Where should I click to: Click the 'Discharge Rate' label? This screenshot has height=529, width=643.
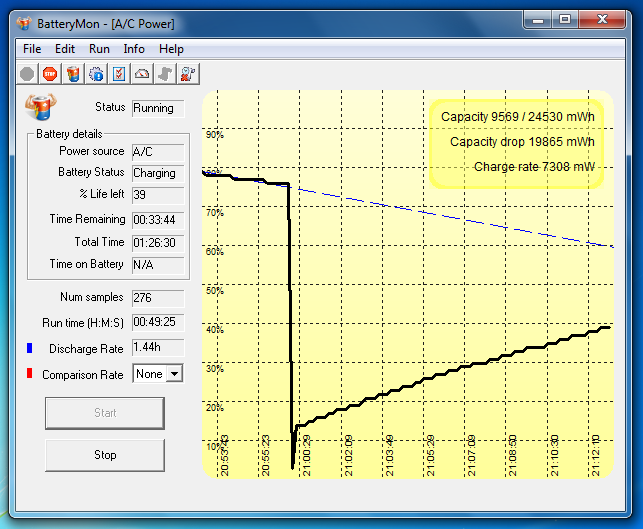click(x=86, y=349)
